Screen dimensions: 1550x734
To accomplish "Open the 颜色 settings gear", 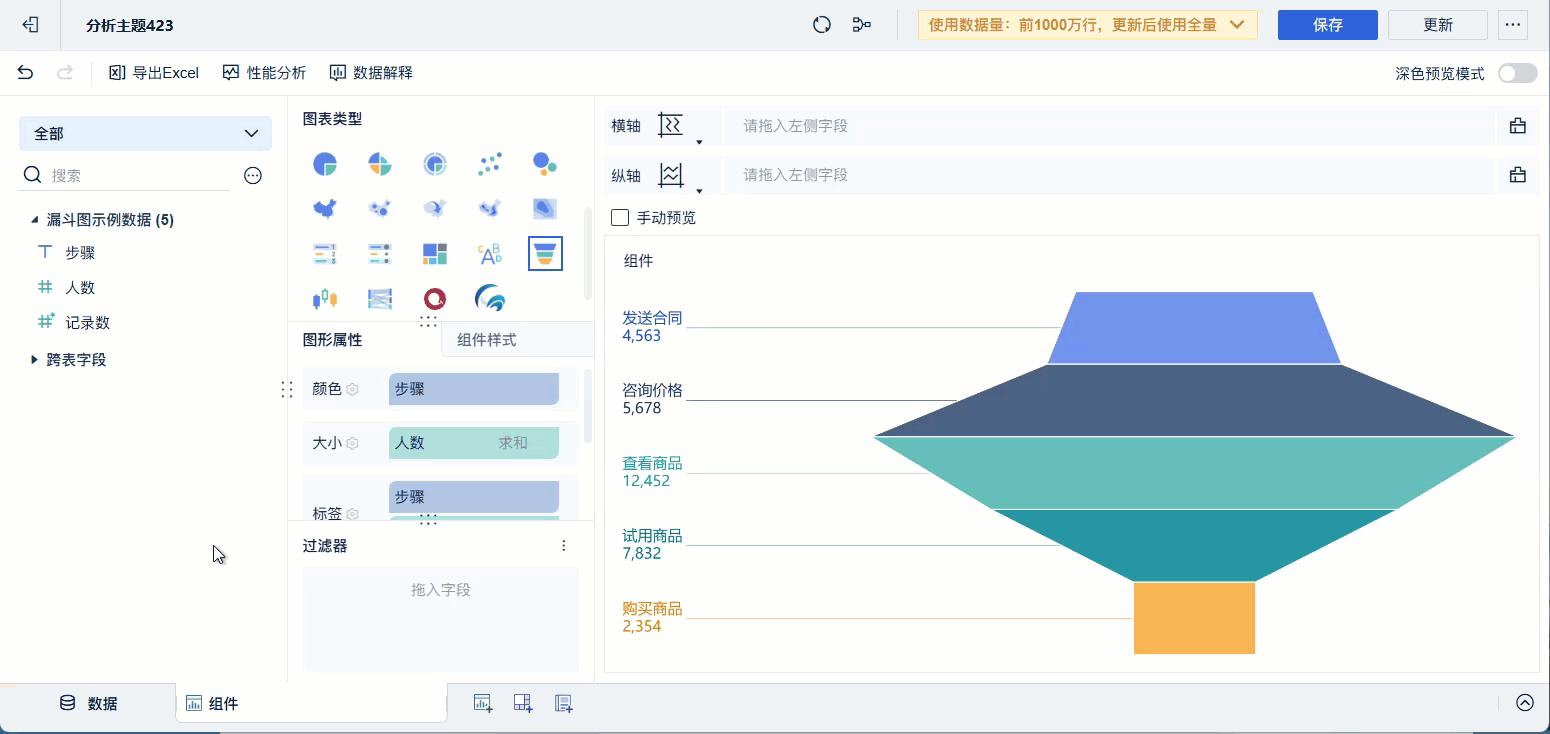I will point(352,389).
